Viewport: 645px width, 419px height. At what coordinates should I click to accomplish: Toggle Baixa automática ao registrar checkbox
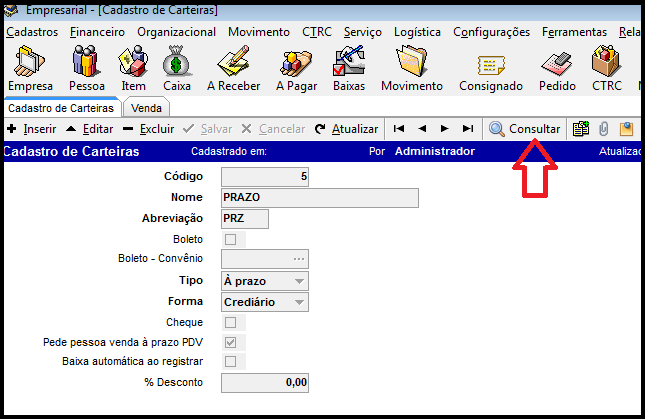coord(231,361)
